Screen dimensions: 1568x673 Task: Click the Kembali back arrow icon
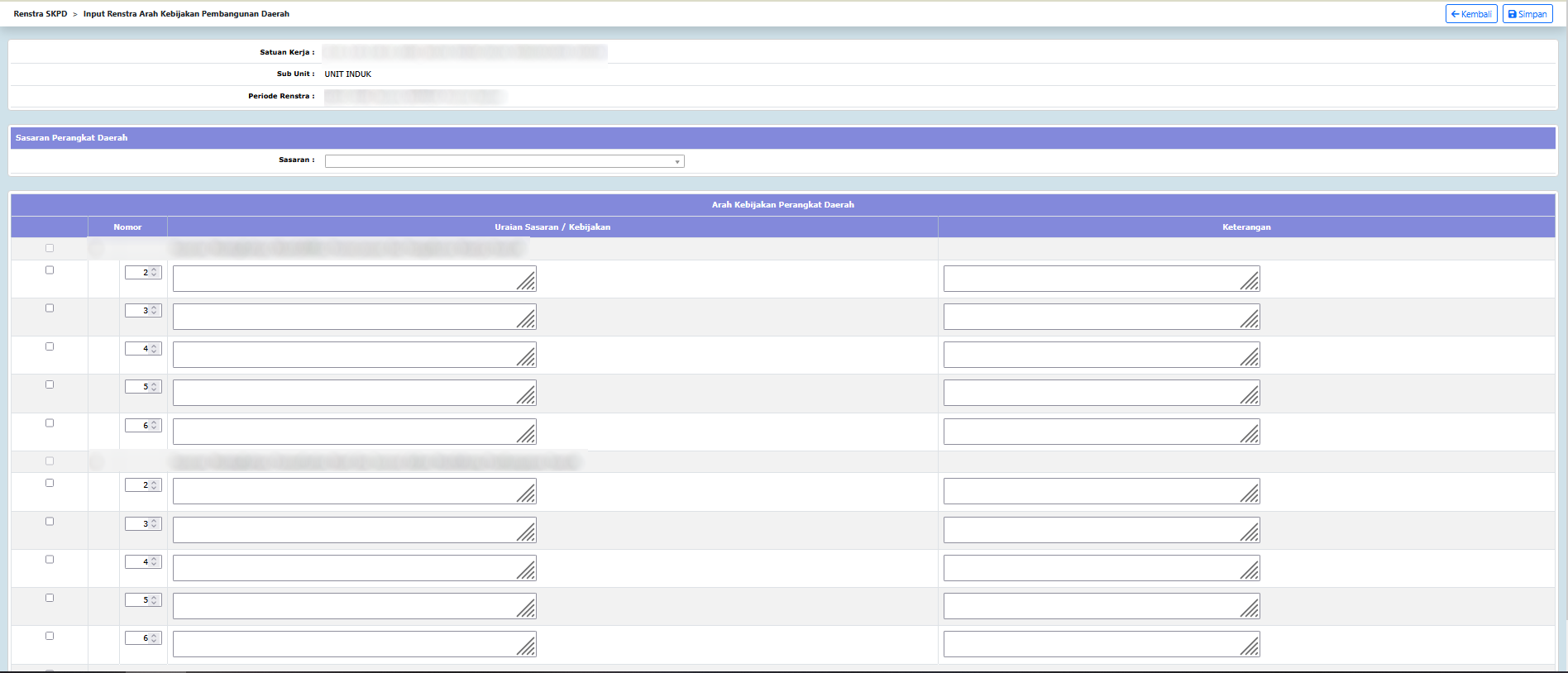[x=1456, y=14]
